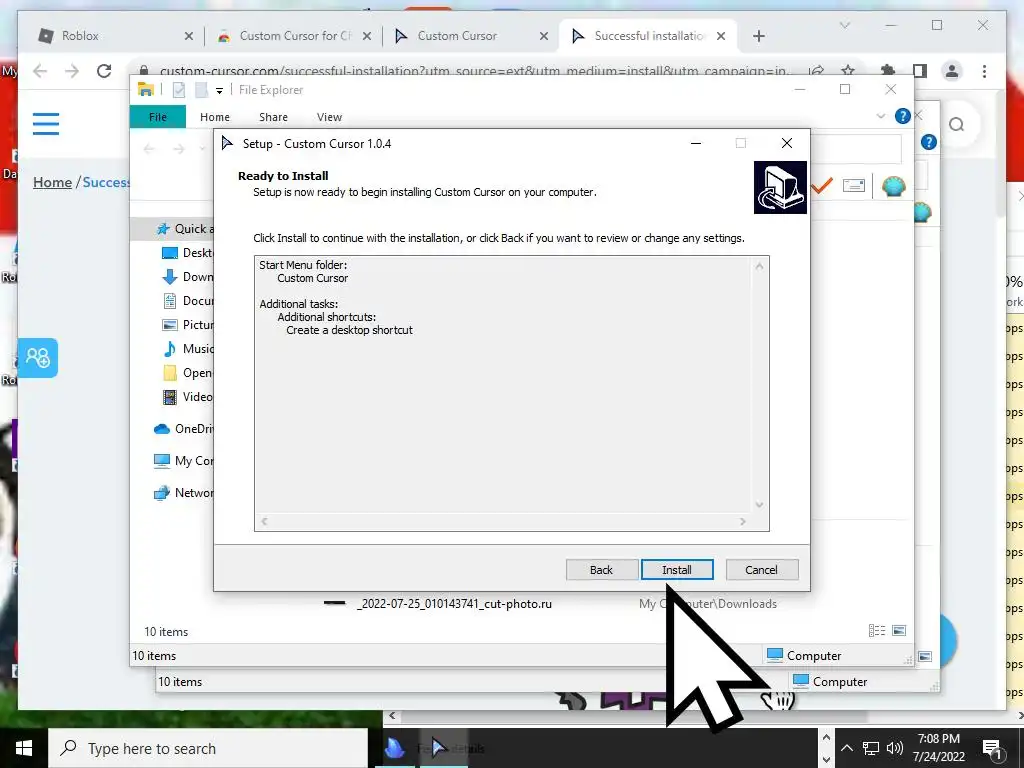The image size is (1024, 768).
Task: Bookmark this page with the star icon
Action: (848, 71)
